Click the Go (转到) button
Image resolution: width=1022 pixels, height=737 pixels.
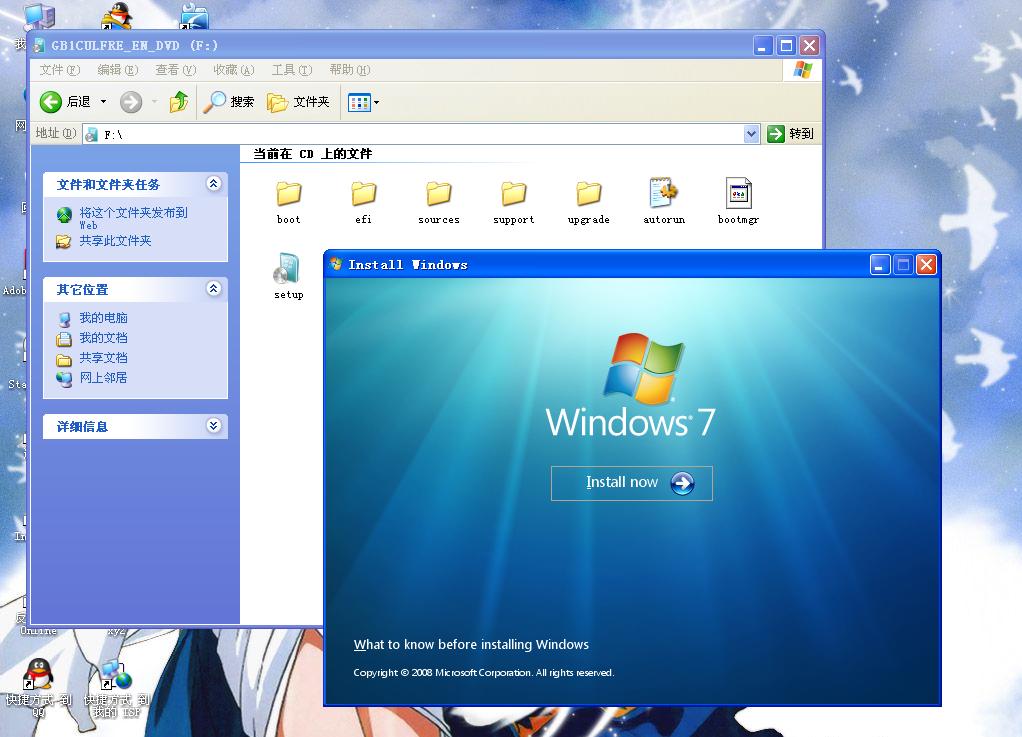coord(791,134)
